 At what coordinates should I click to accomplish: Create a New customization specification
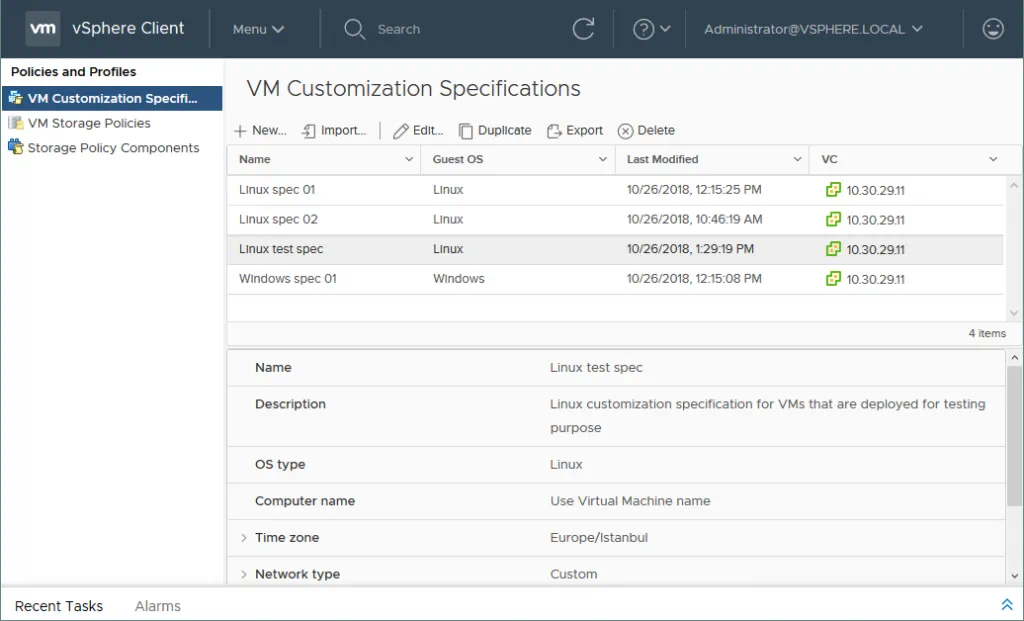pos(260,131)
